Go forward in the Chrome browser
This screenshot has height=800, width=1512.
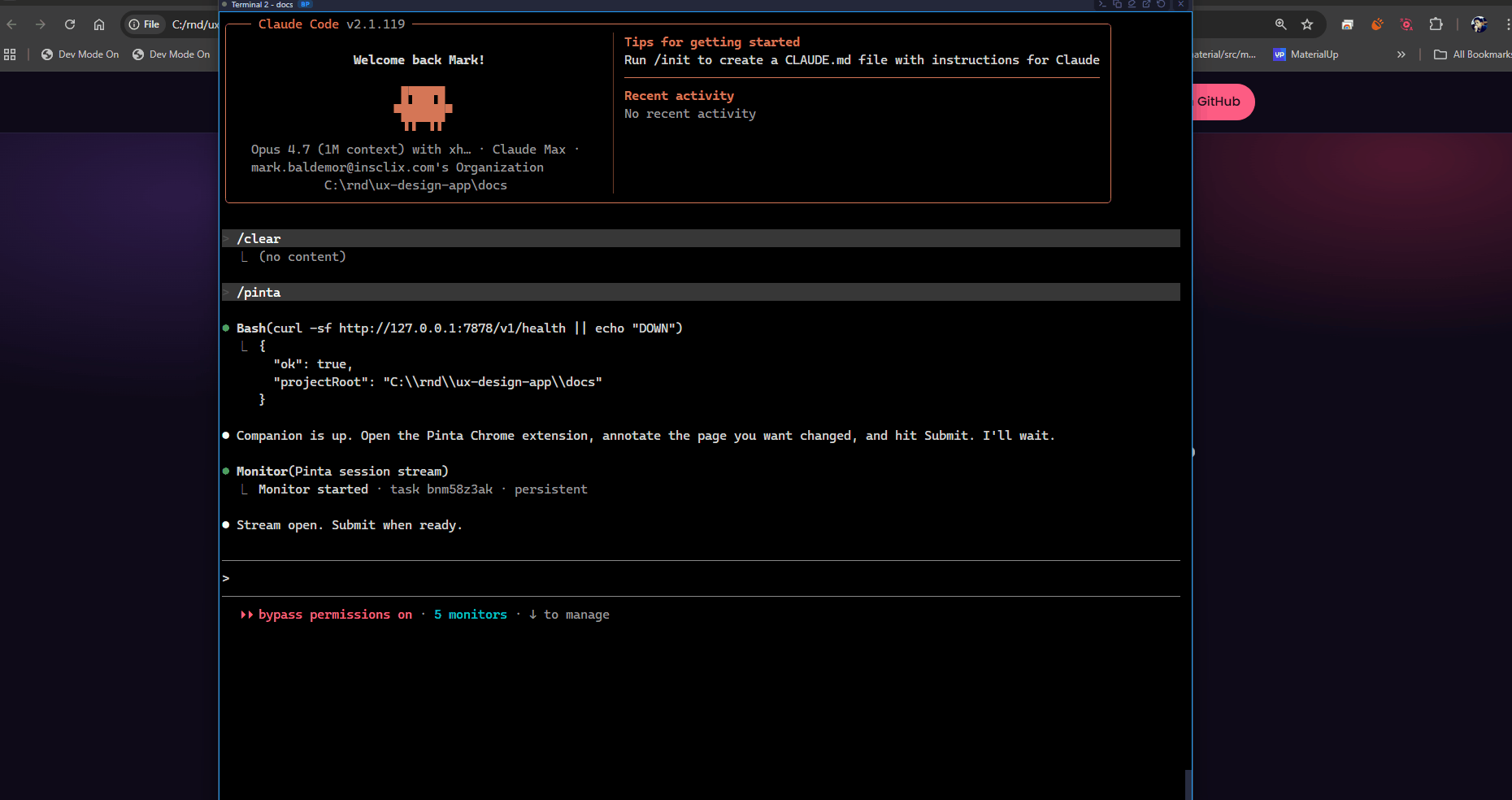[x=41, y=24]
